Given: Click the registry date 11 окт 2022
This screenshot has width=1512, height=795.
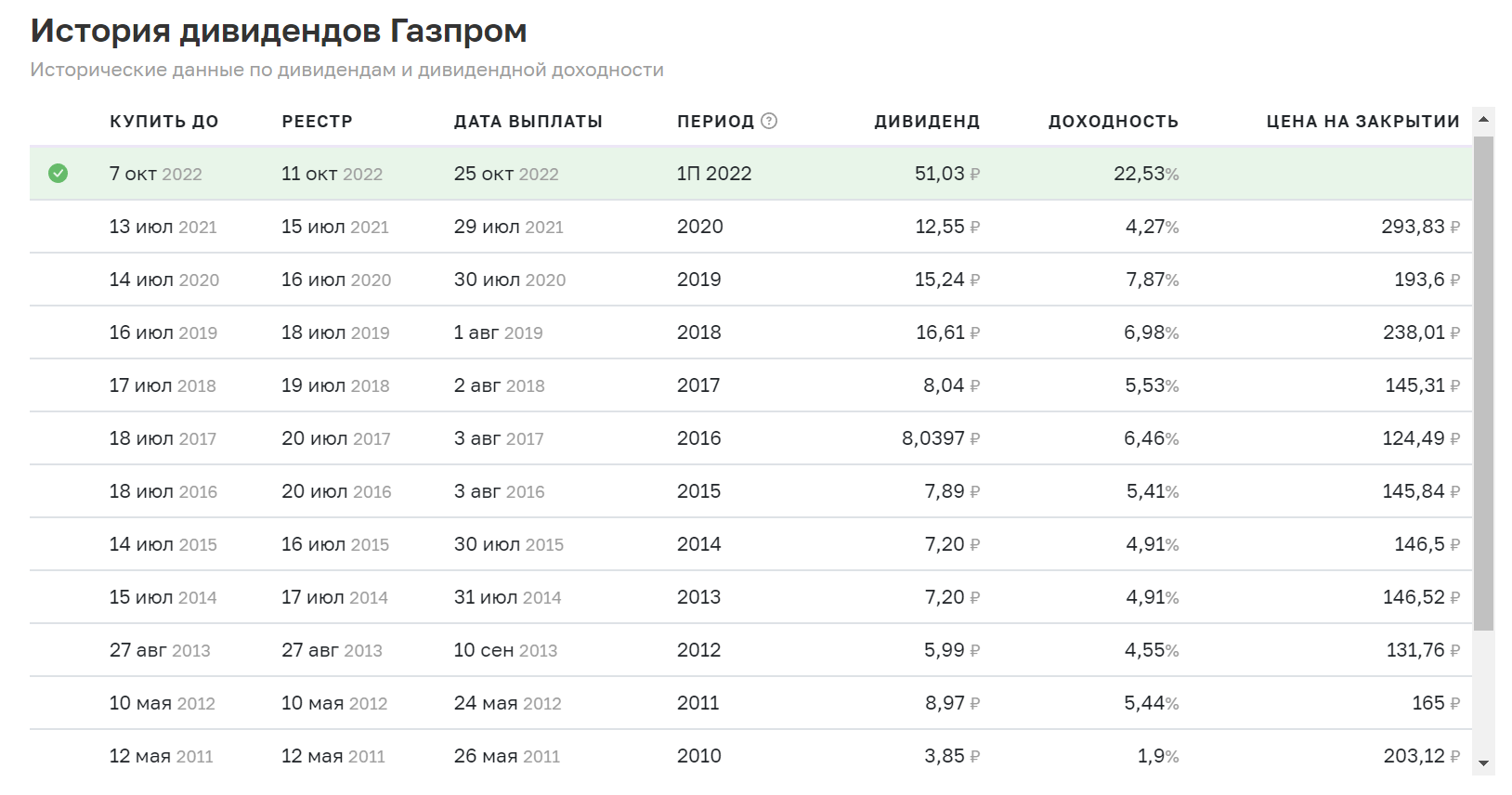Looking at the screenshot, I should pyautogui.click(x=332, y=174).
